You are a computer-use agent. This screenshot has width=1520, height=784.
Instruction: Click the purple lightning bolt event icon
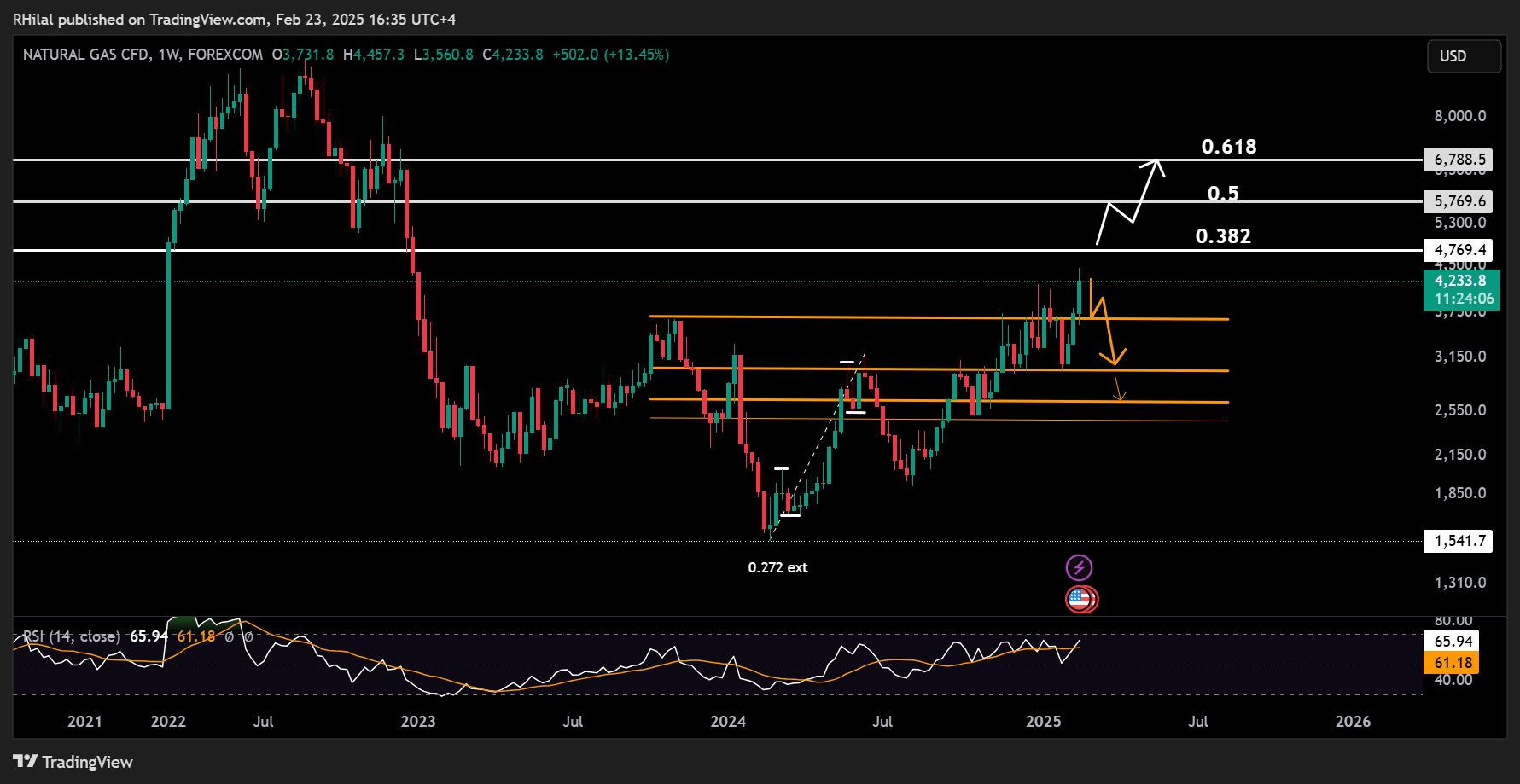click(1079, 567)
